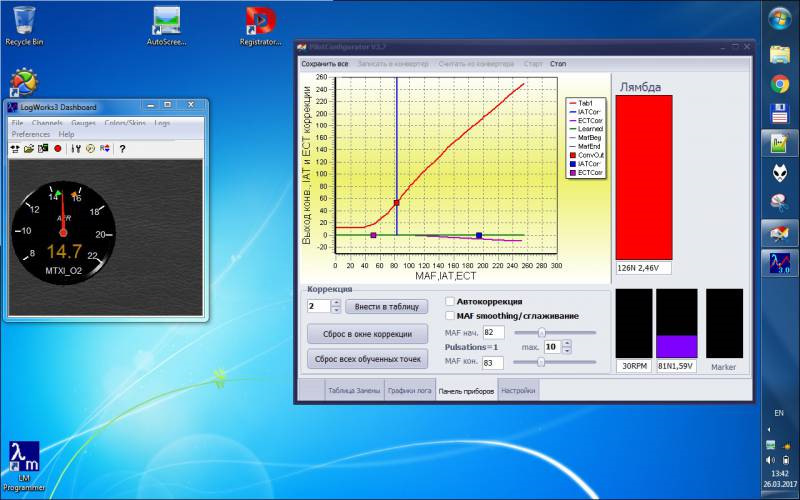Decrease the Коррекция value with down arrow
Viewport: 800px width, 500px height.
pyautogui.click(x=336, y=309)
